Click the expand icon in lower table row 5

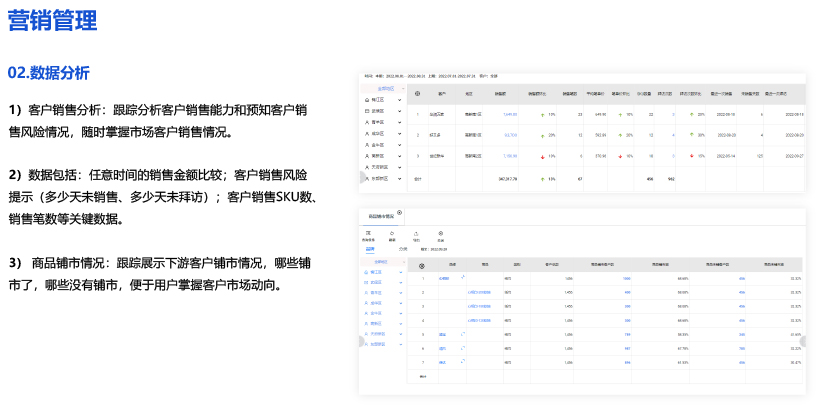click(462, 333)
